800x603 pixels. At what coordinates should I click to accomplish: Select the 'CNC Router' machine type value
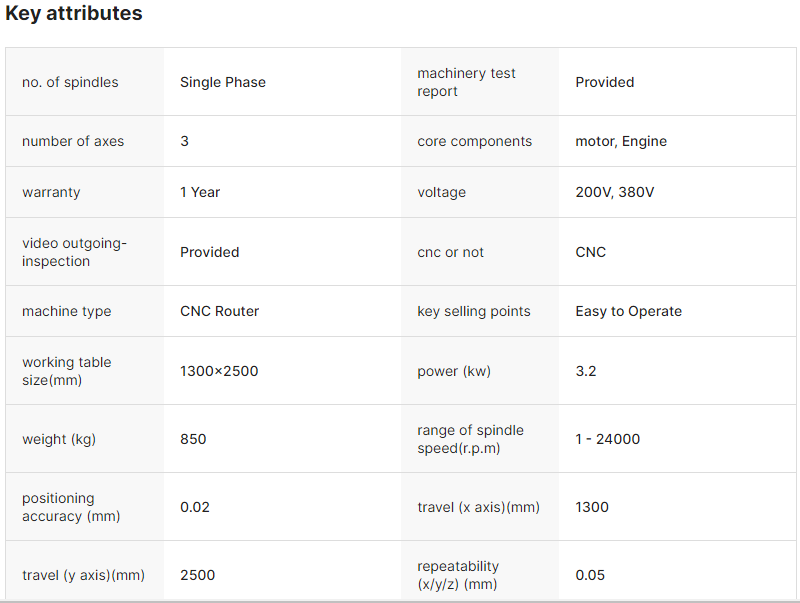pyautogui.click(x=219, y=311)
